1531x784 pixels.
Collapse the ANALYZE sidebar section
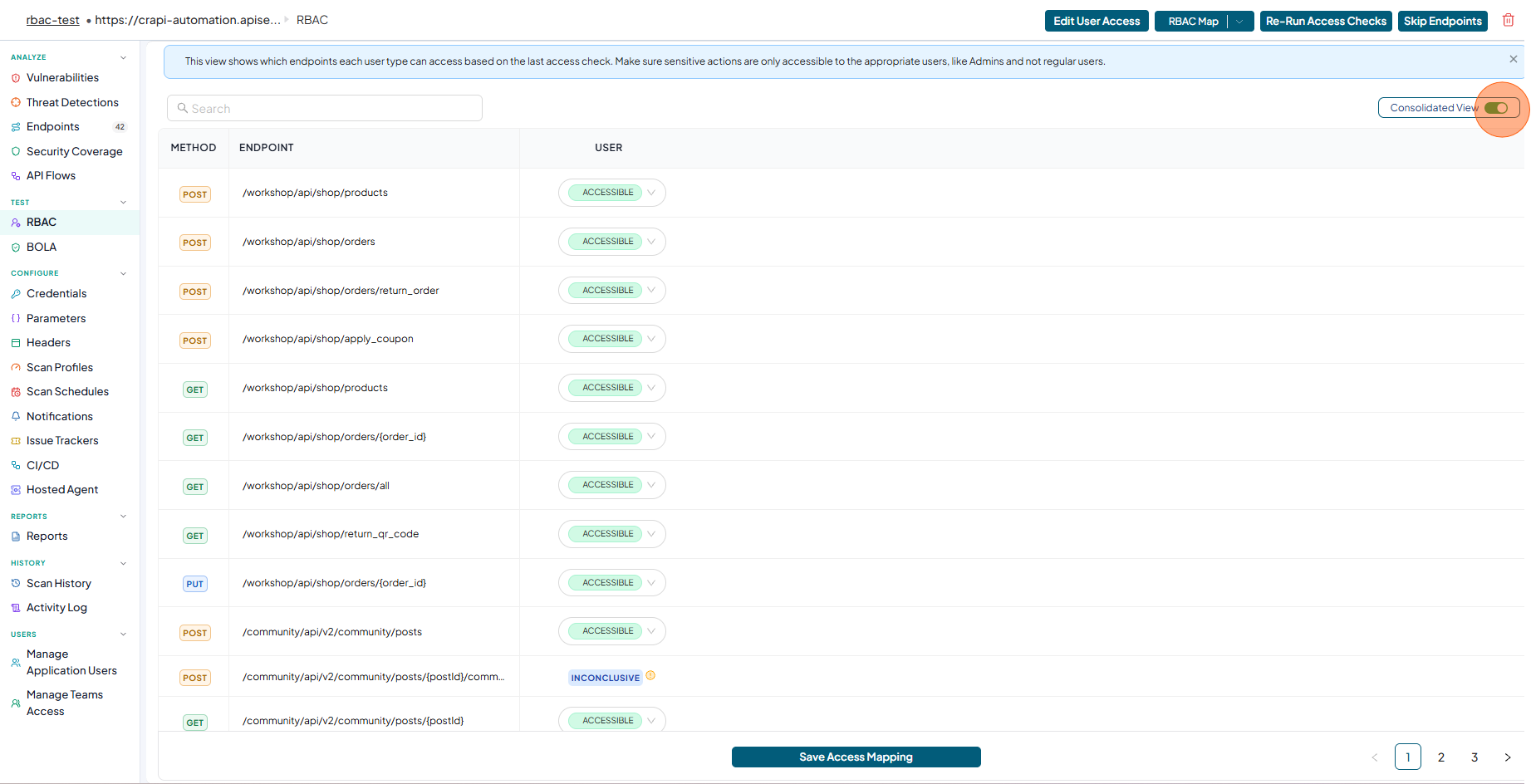[124, 57]
